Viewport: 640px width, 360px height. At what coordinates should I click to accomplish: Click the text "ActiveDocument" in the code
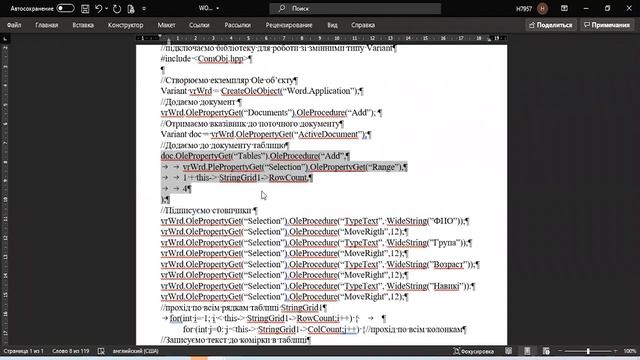(329, 134)
